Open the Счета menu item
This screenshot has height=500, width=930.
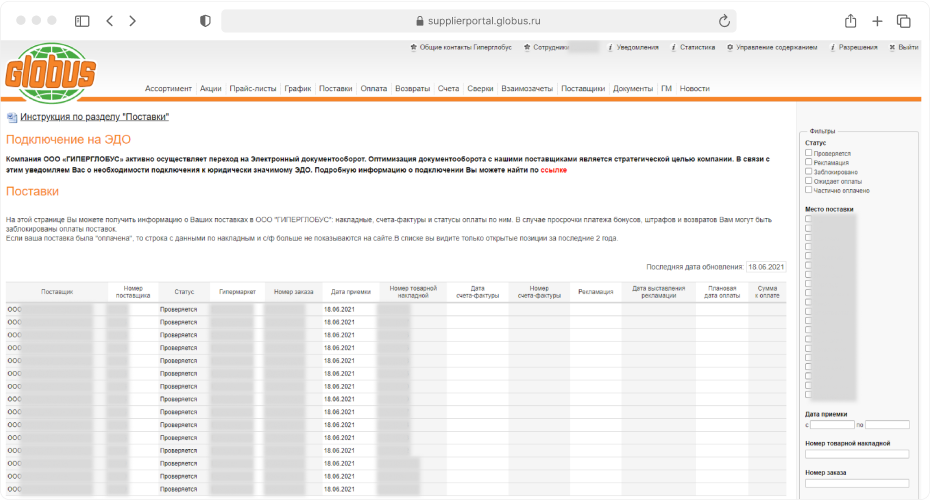[448, 88]
